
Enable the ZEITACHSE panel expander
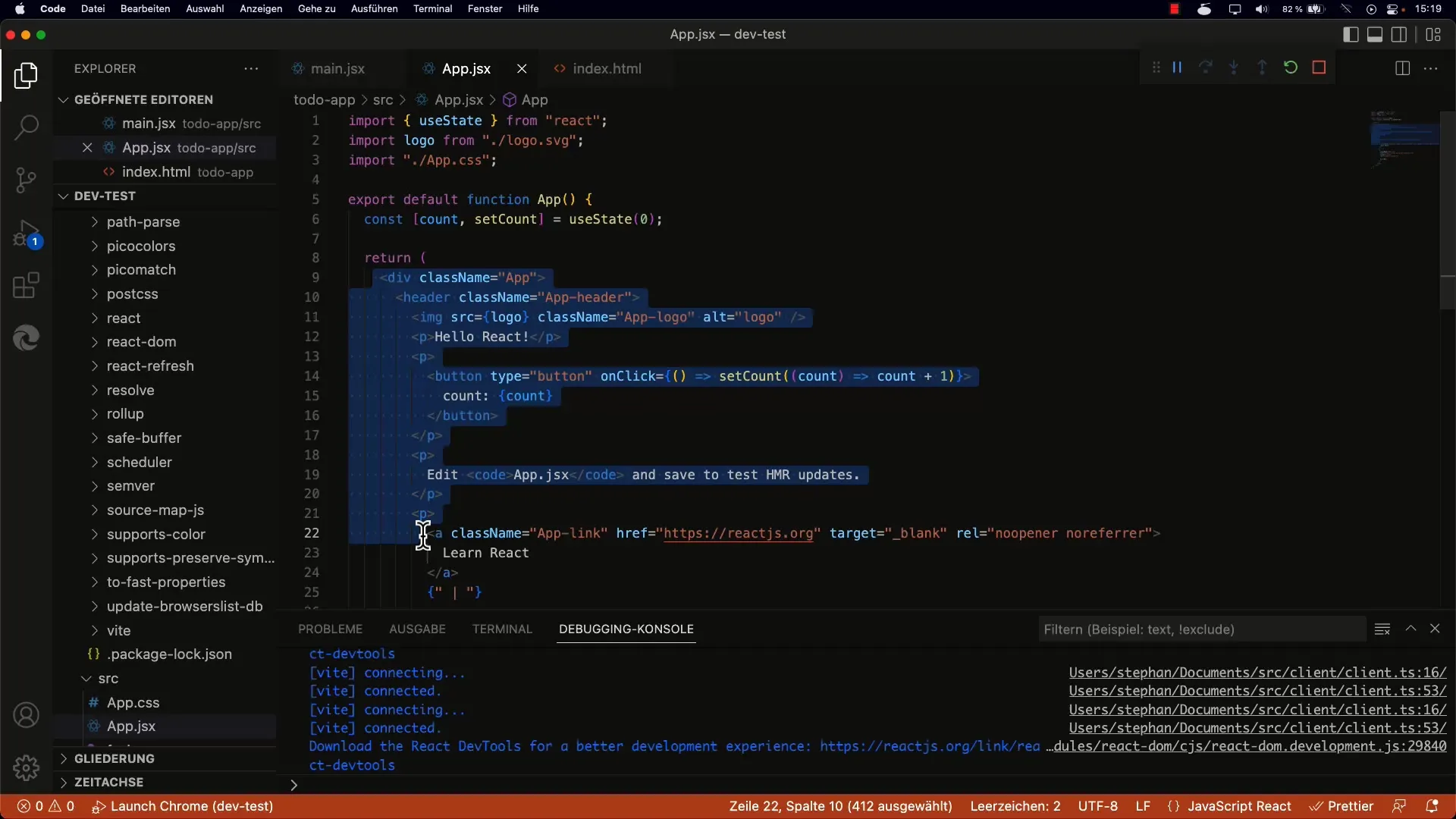pyautogui.click(x=63, y=782)
